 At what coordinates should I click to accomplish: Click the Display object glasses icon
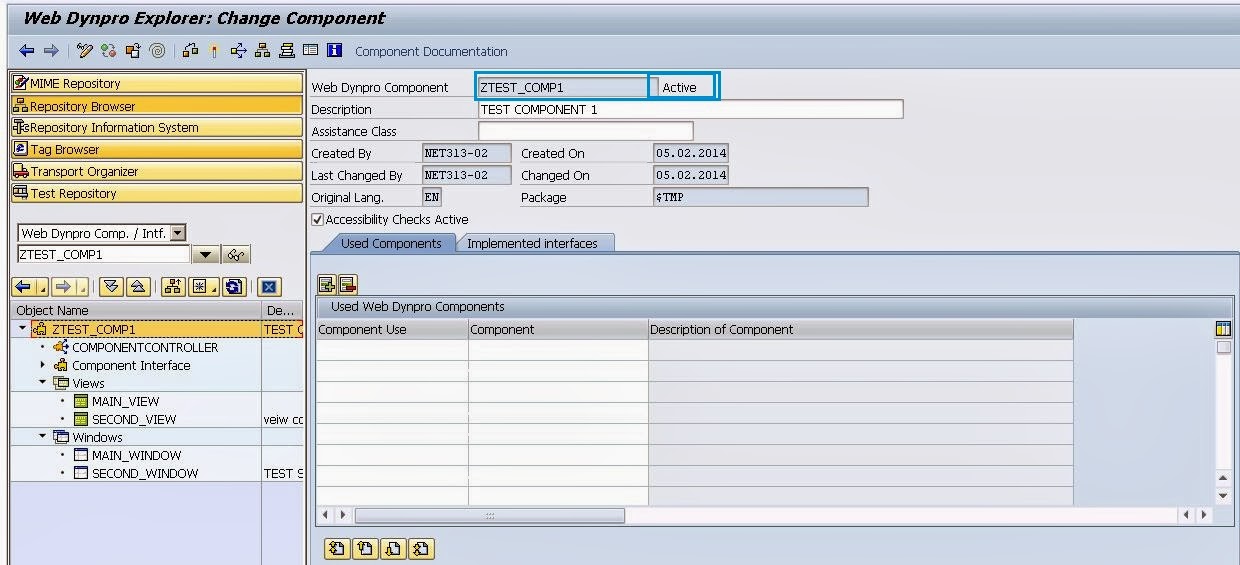237,255
